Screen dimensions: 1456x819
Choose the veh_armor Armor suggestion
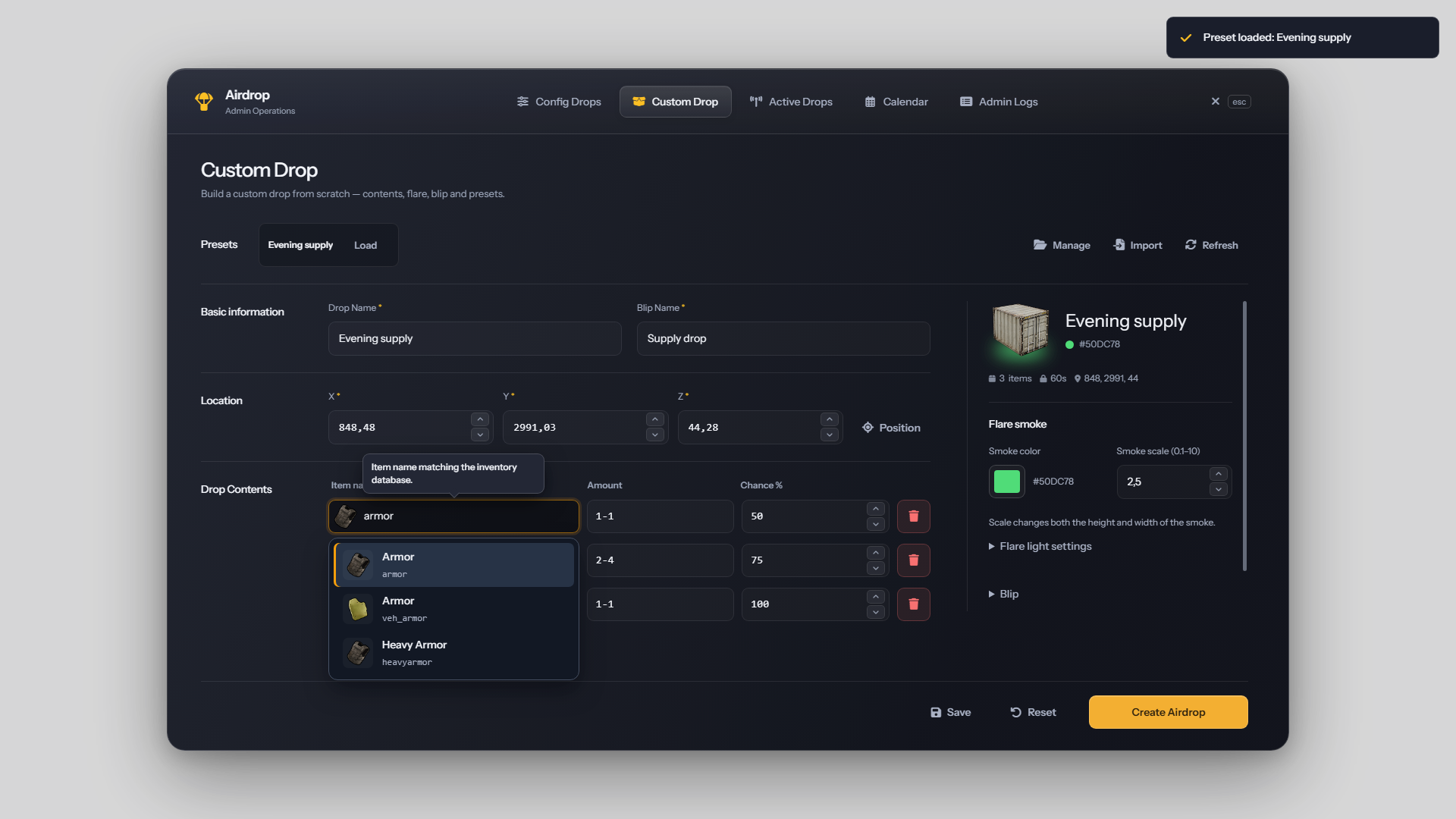tap(453, 609)
